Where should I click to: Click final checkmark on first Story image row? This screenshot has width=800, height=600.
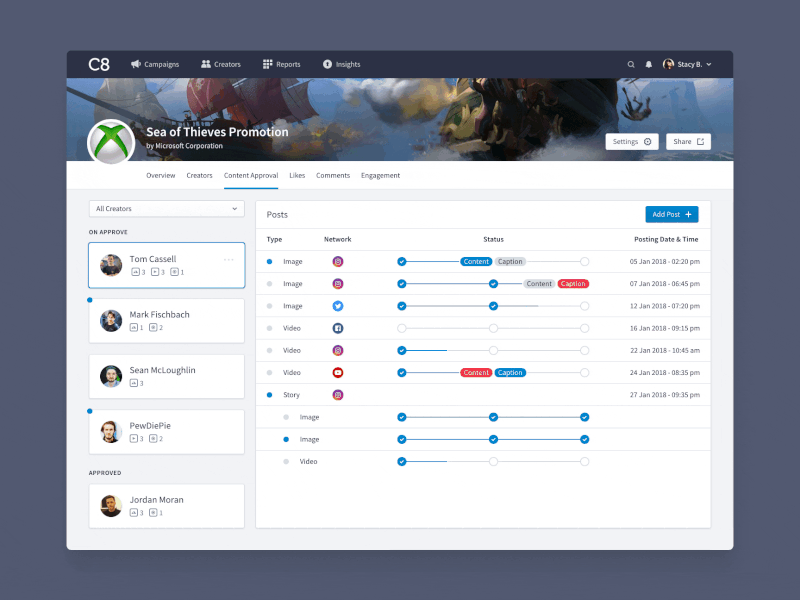point(585,417)
